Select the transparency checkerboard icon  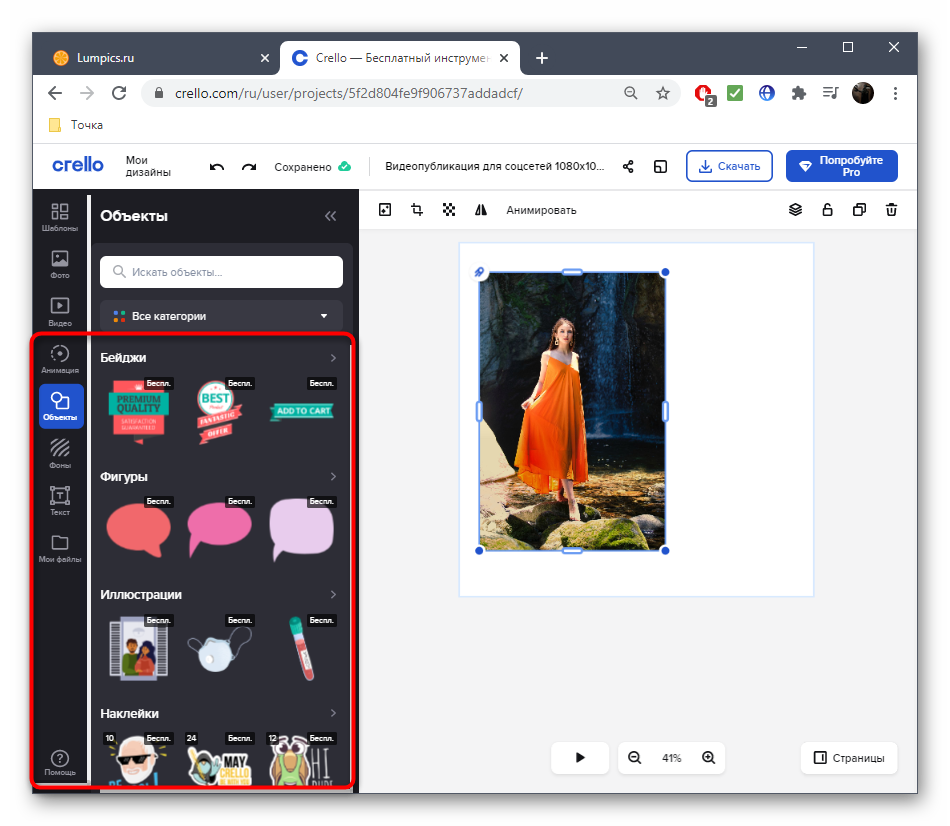pyautogui.click(x=449, y=210)
